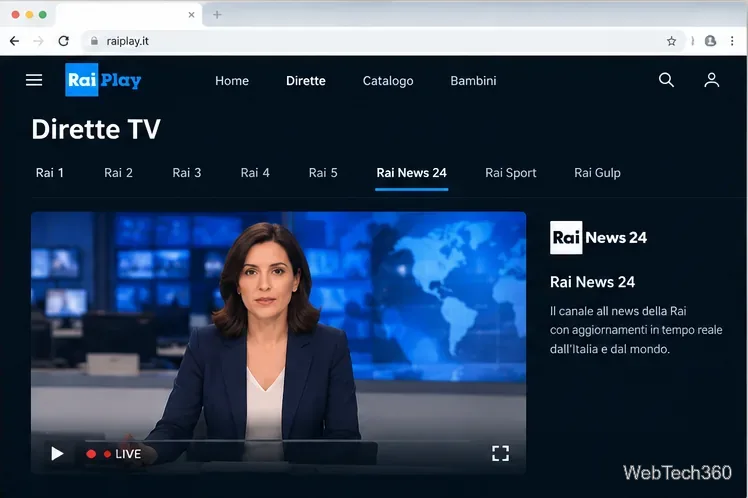Viewport: 748px width, 498px height.
Task: Click the Dirette TV heading
Action: pyautogui.click(x=96, y=129)
